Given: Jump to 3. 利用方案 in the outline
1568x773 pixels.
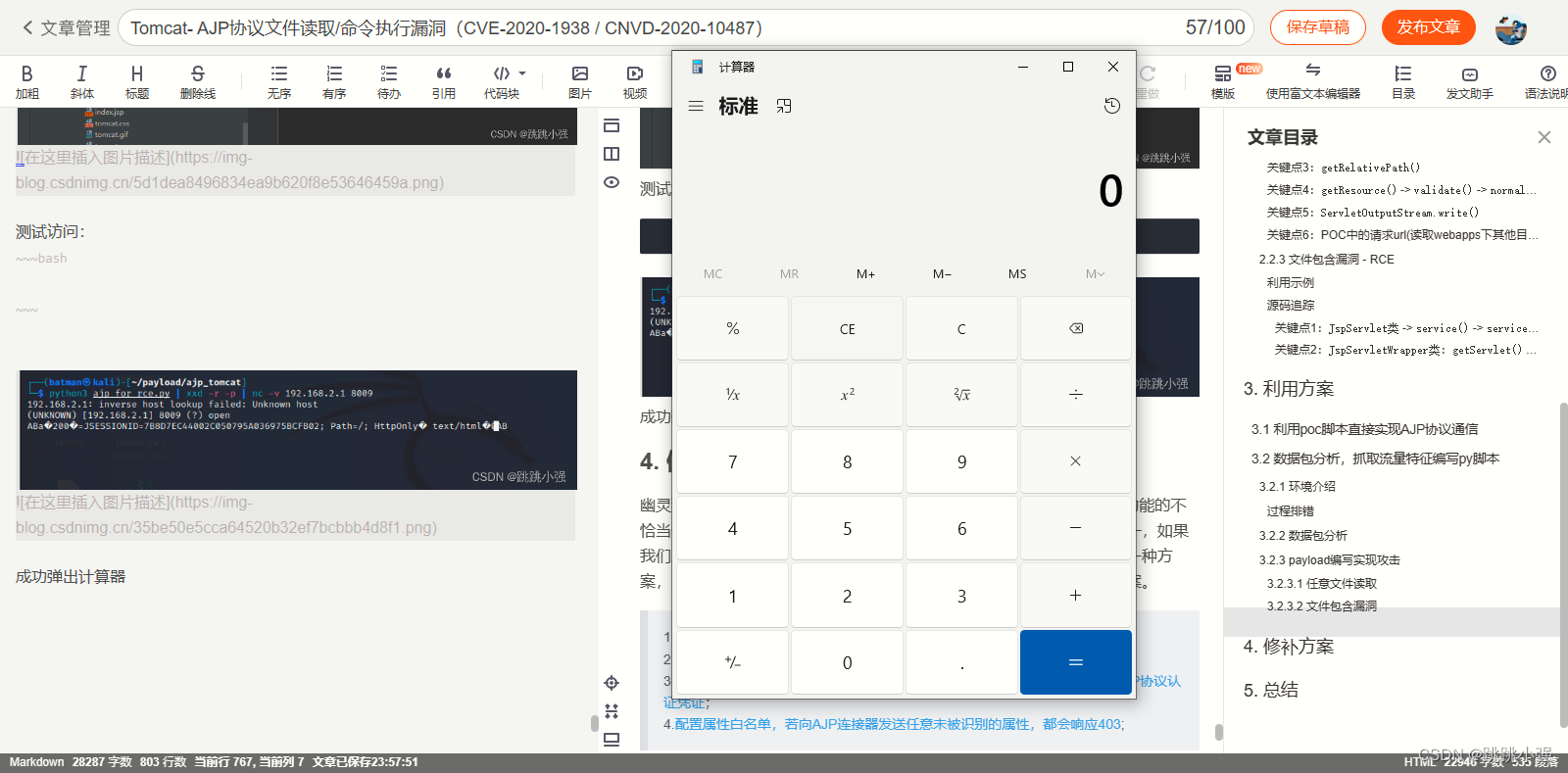Looking at the screenshot, I should pyautogui.click(x=1289, y=389).
